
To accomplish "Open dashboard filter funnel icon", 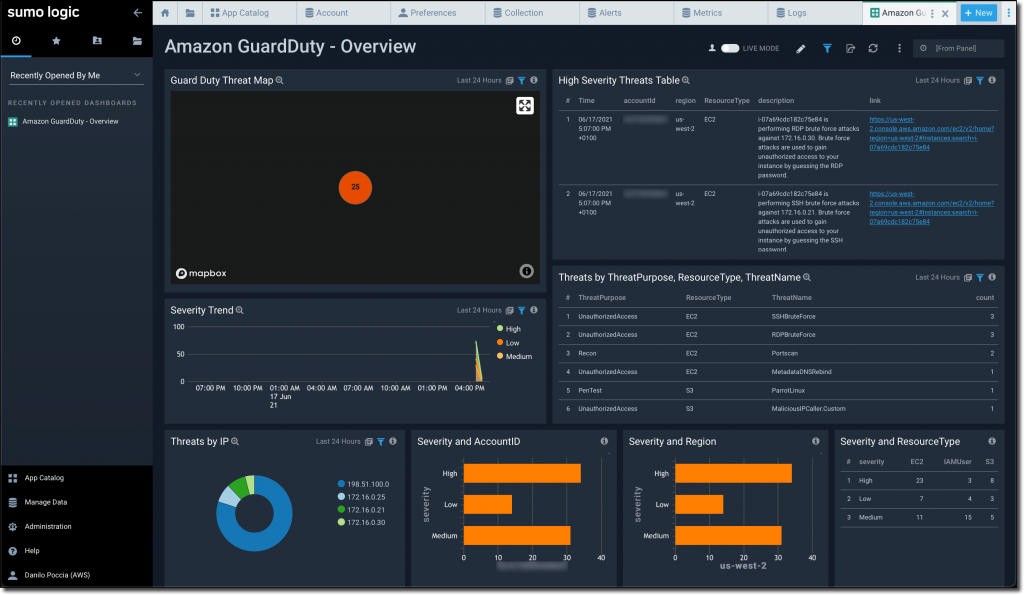I will click(827, 48).
